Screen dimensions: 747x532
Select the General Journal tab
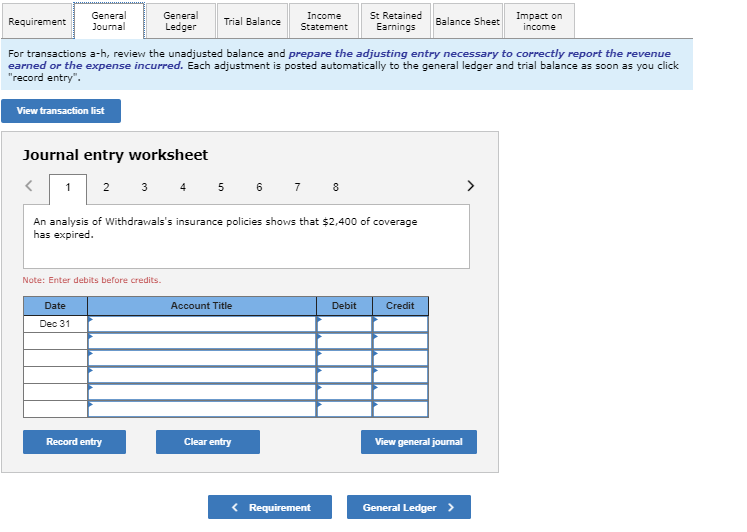click(x=109, y=21)
